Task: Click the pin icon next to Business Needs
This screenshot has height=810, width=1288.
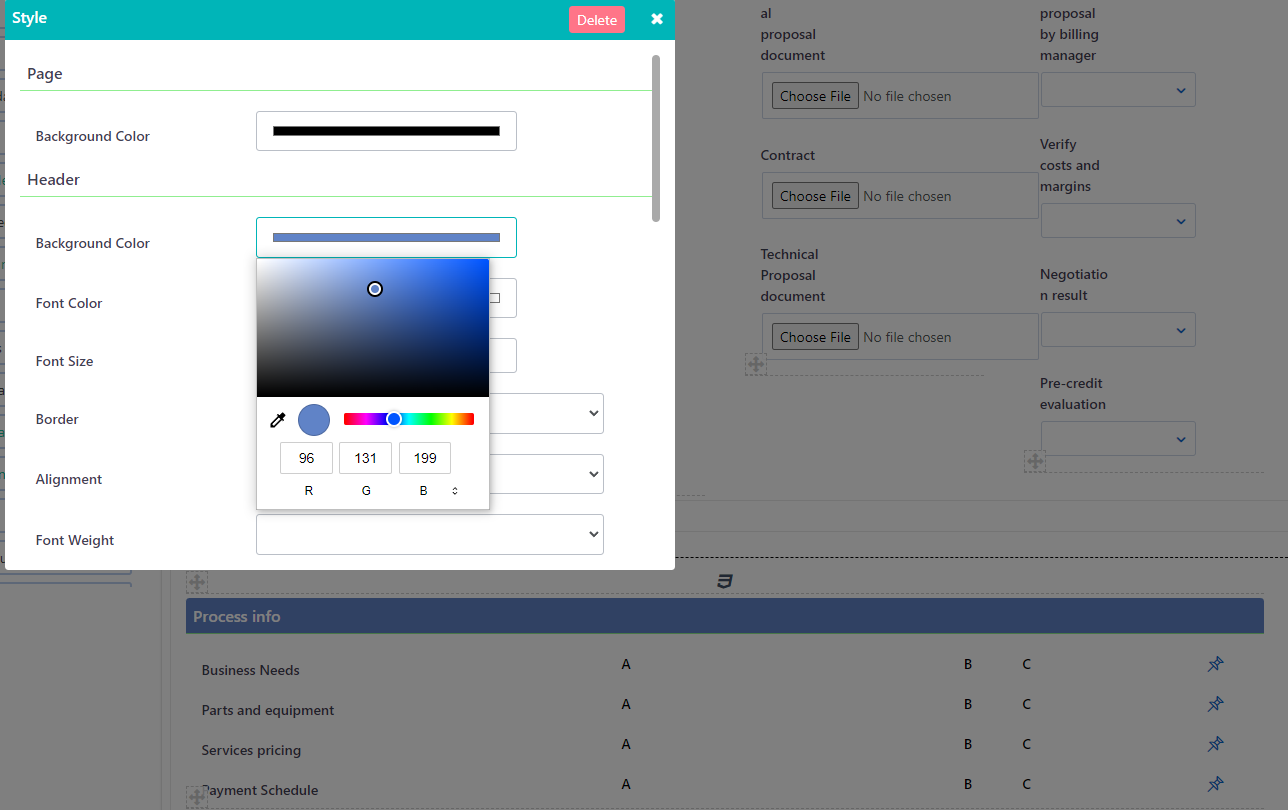Action: click(1215, 663)
